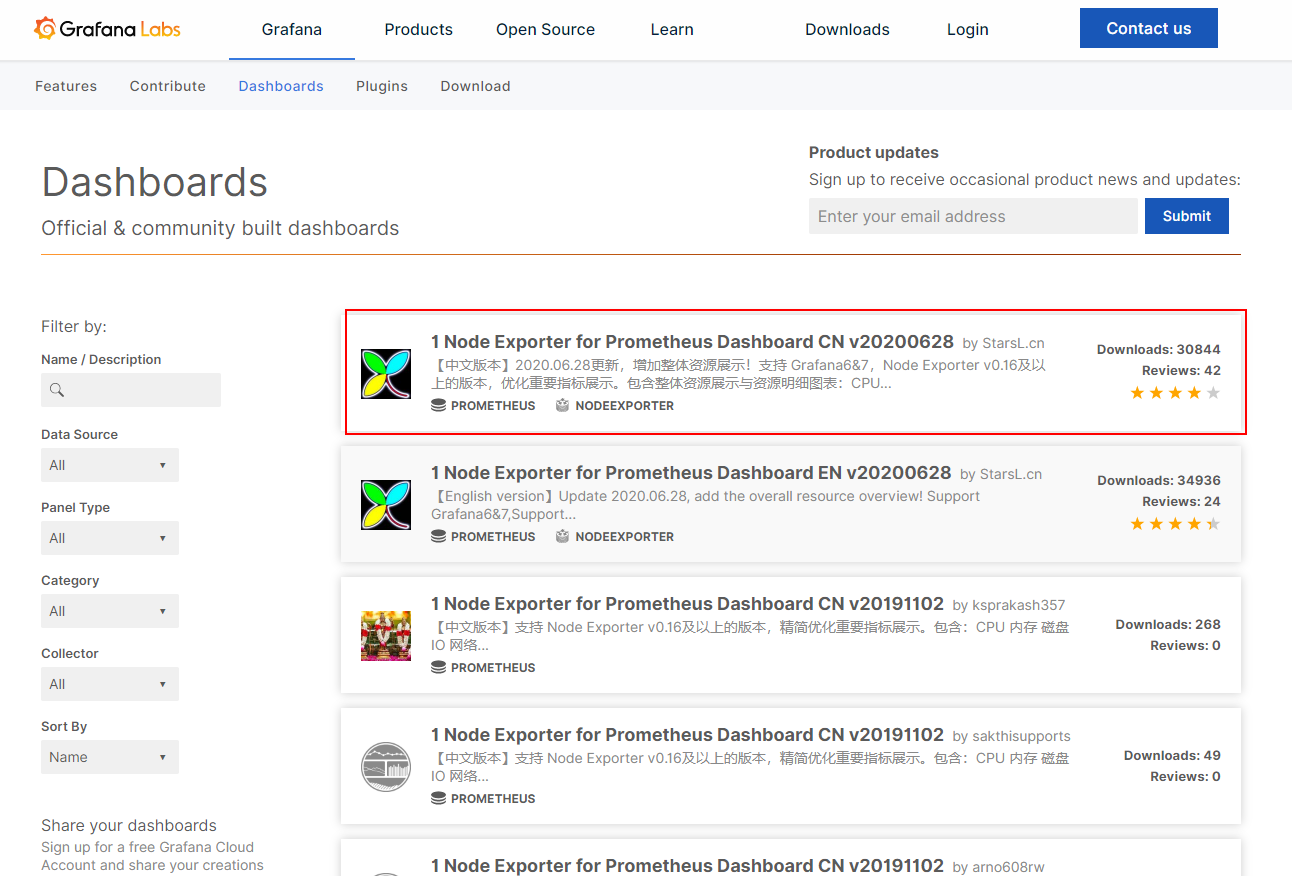Open the Open Source menu
This screenshot has width=1292, height=876.
point(545,30)
